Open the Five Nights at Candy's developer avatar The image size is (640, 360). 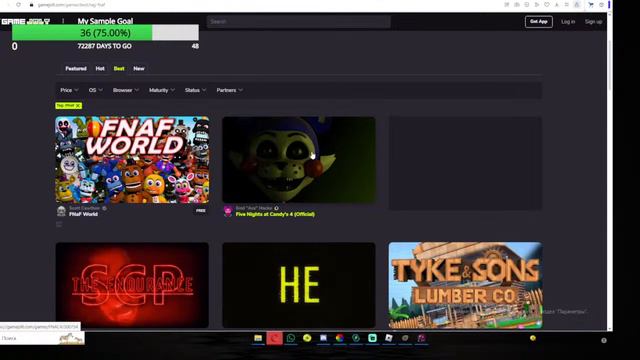[x=228, y=211]
